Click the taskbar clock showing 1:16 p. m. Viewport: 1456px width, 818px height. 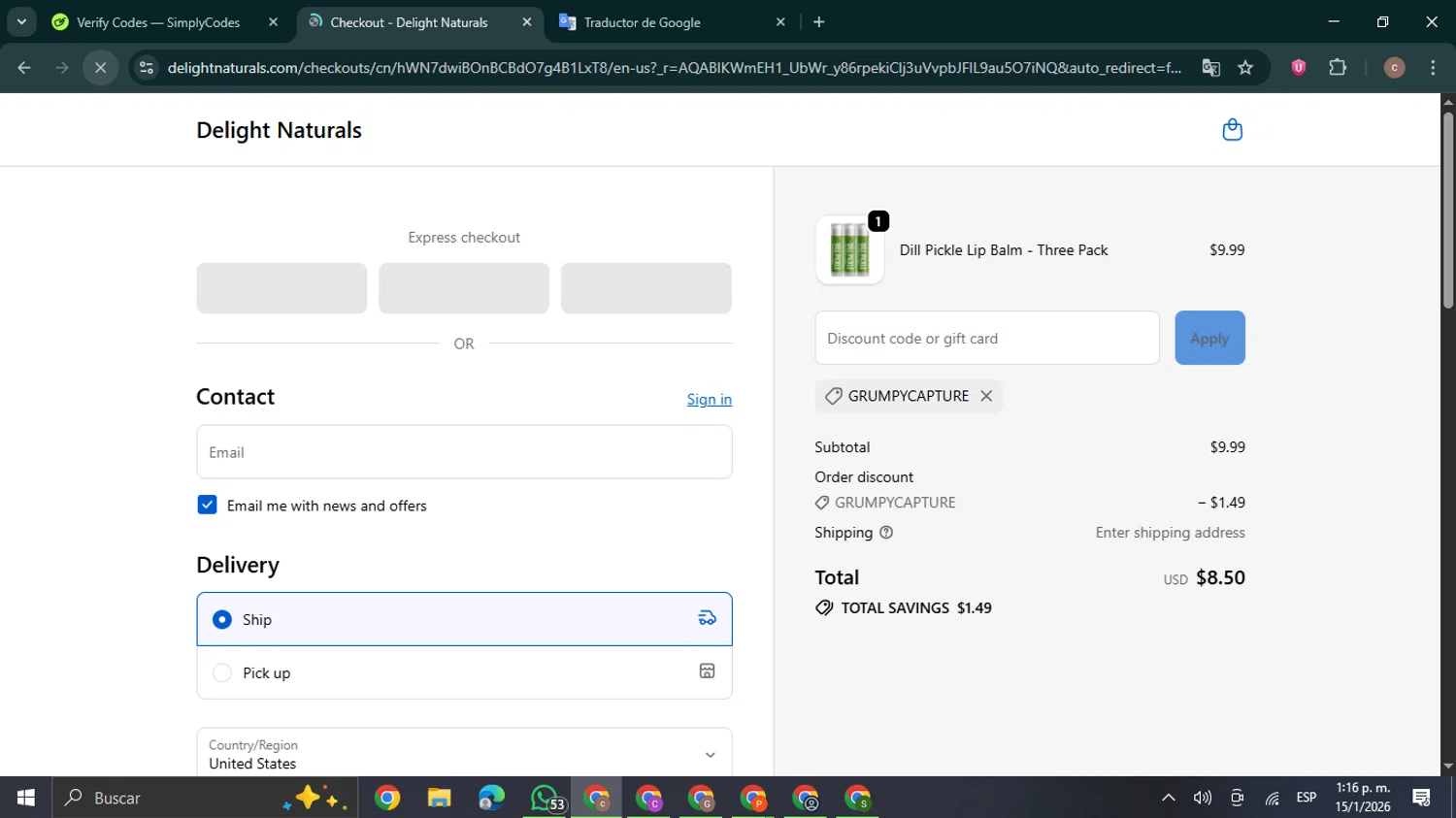1363,797
